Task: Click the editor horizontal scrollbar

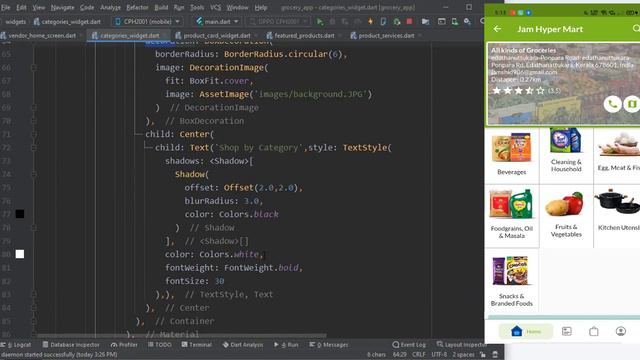Action: coord(182,336)
